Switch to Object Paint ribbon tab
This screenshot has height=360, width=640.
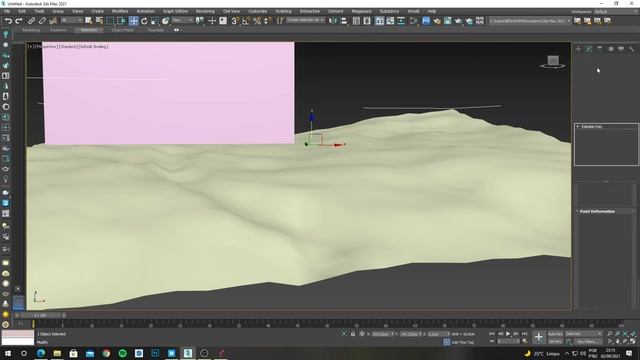tap(122, 30)
